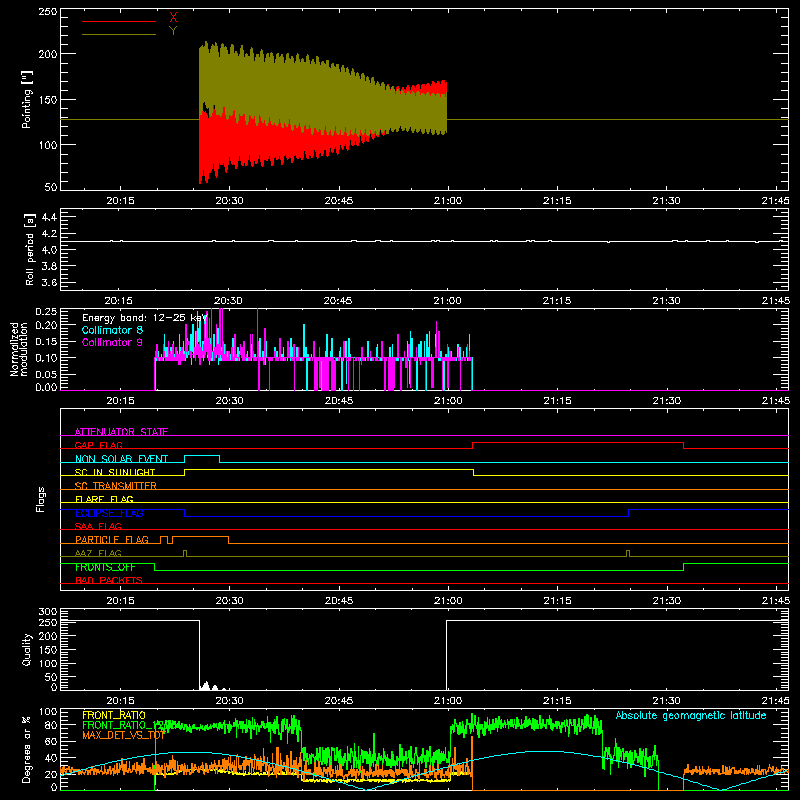Click the Normalized modulation axis label
This screenshot has width=800, height=800.
click(19, 349)
